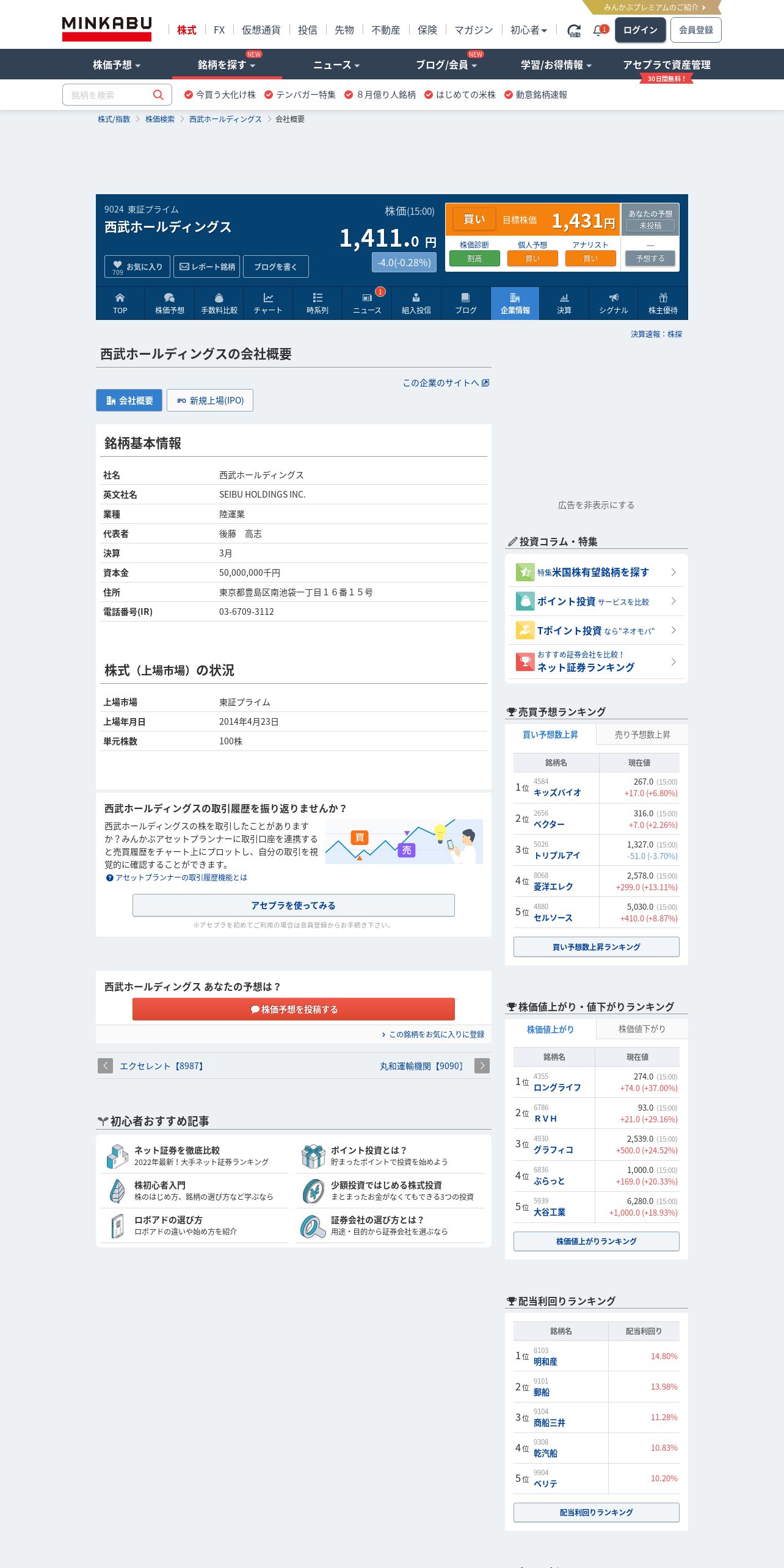Click the MINKABU logo
This screenshot has width=784, height=1568.
[x=107, y=29]
